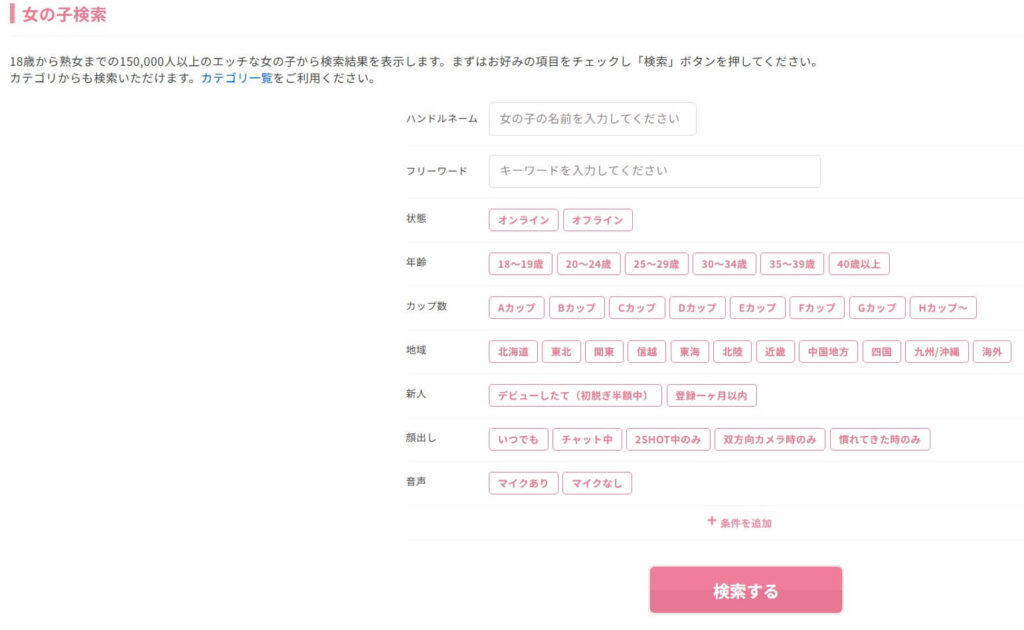Select the いつでも option
1024x630 pixels.
click(518, 439)
